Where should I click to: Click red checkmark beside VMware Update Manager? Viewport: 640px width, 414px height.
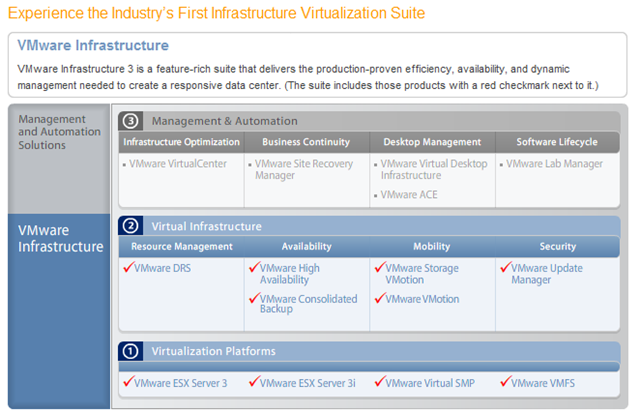(x=504, y=267)
